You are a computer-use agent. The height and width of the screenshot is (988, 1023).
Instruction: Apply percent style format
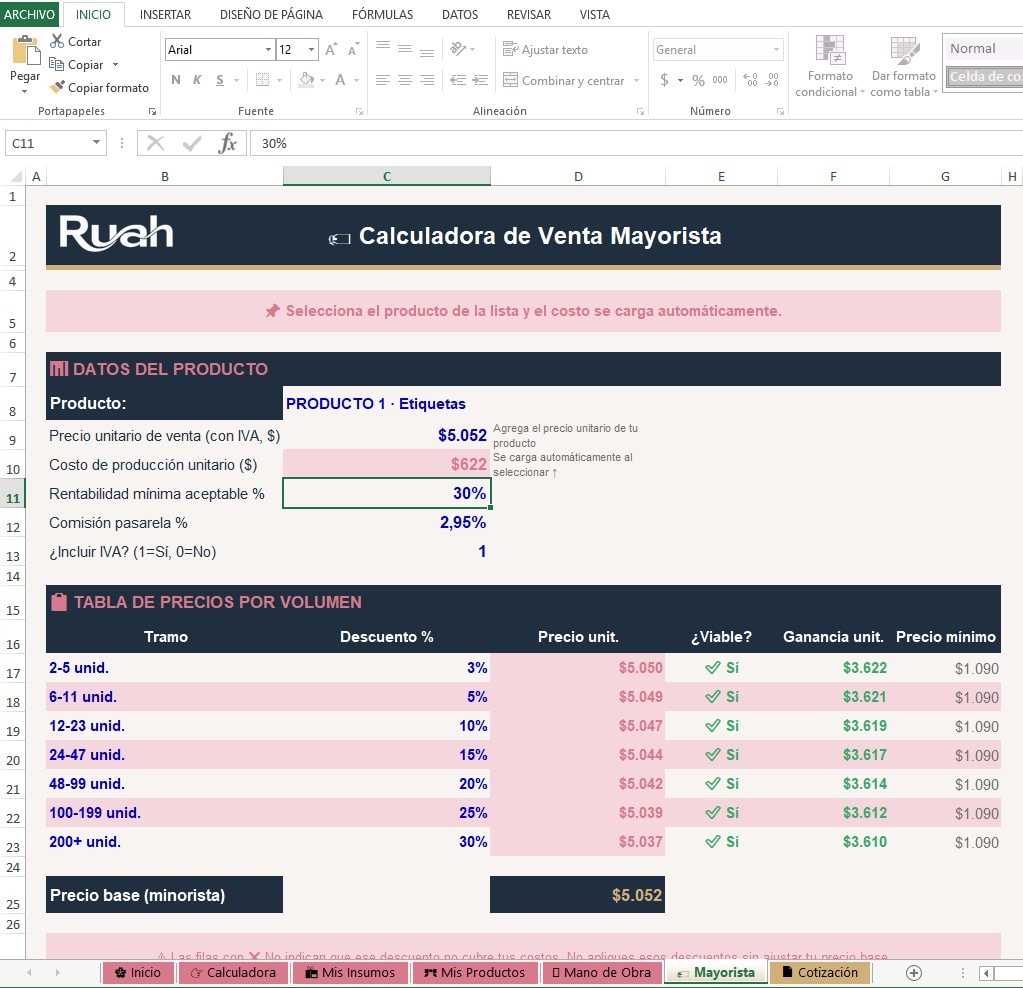coord(698,80)
